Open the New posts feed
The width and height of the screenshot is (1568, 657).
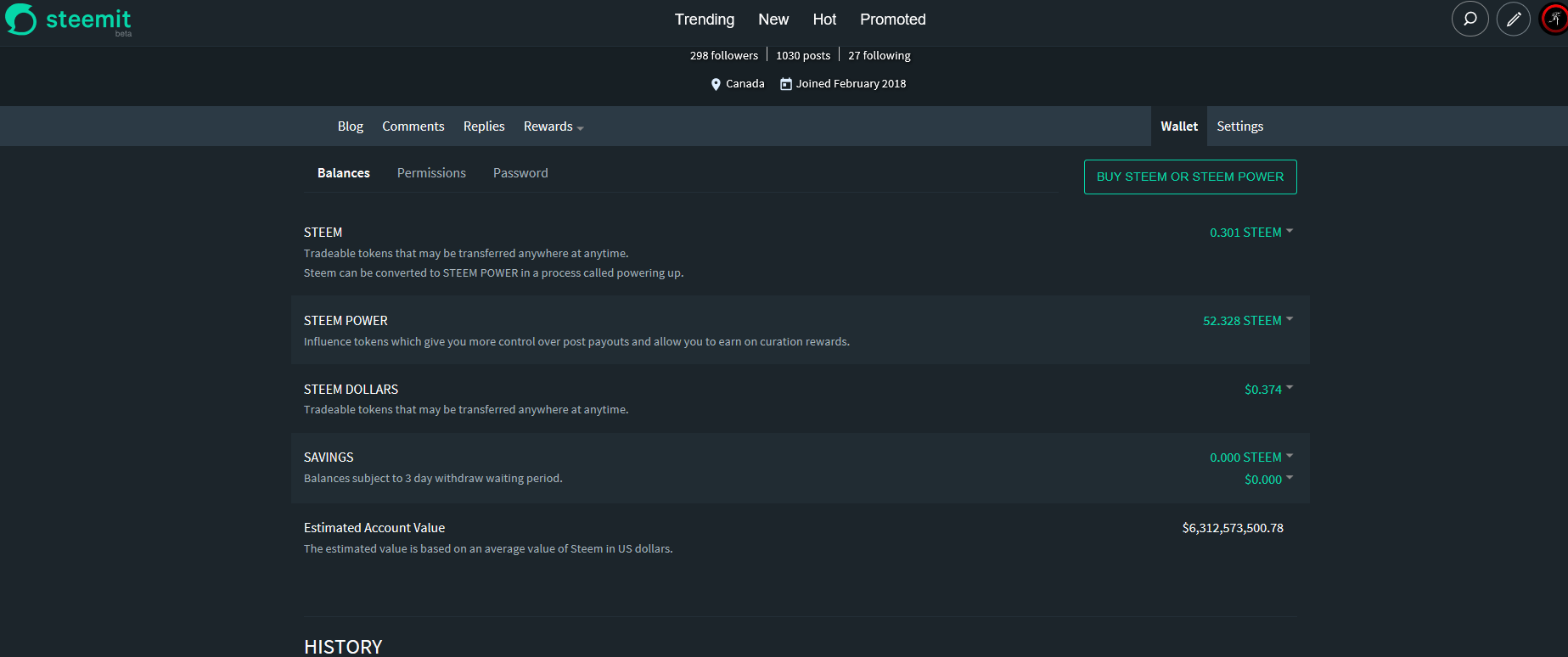(773, 20)
